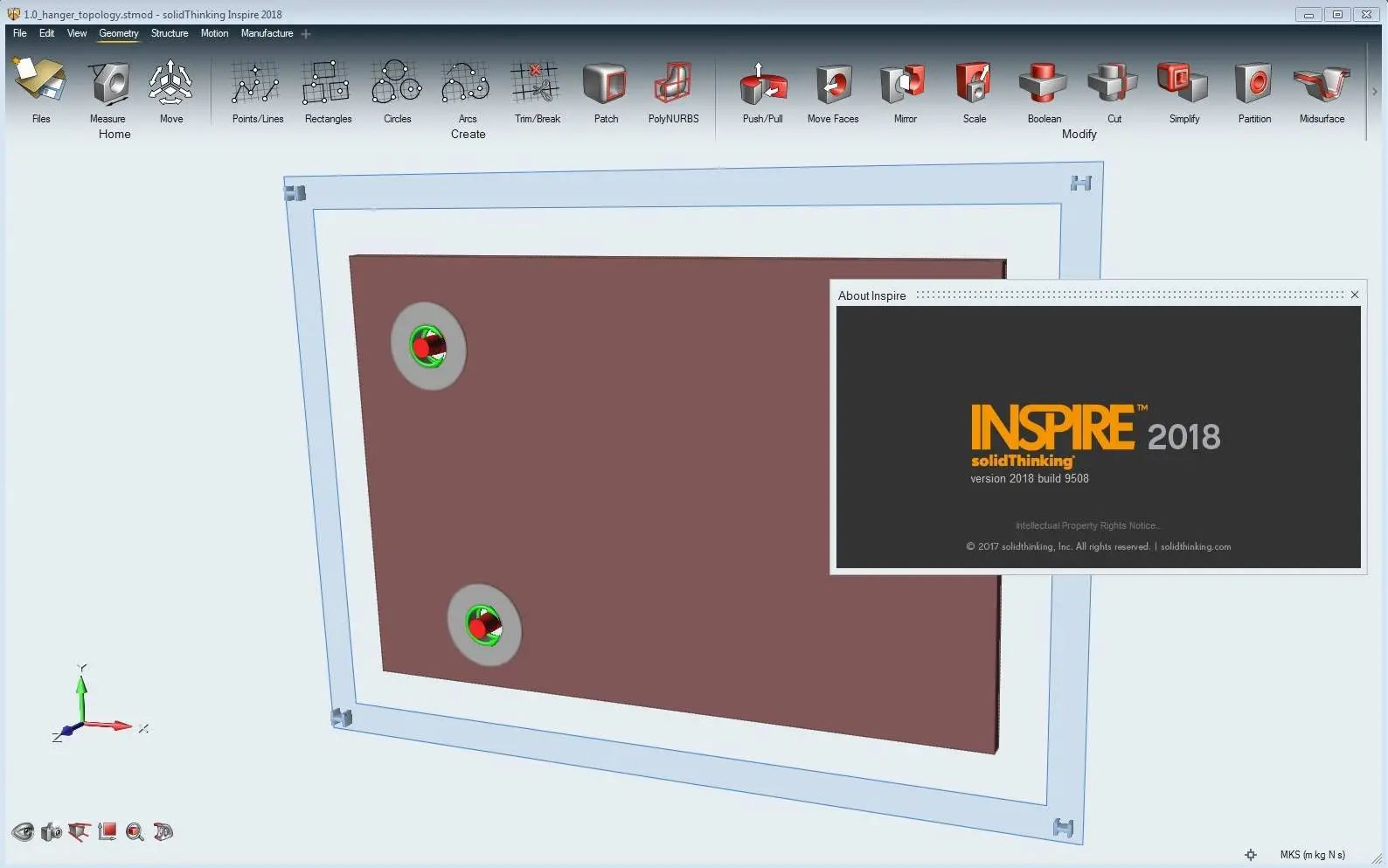Select the upper red hole feature in the plate

click(x=428, y=346)
